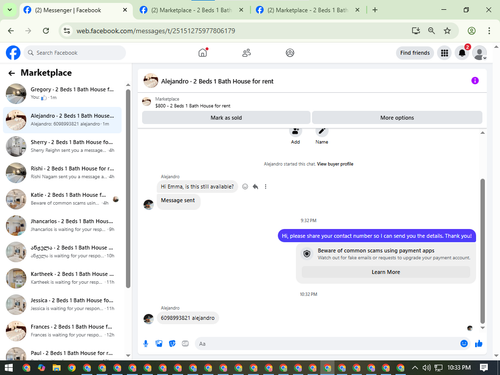Open Rishi conversation in chat list
This screenshot has width=500, height=375.
(x=62, y=172)
